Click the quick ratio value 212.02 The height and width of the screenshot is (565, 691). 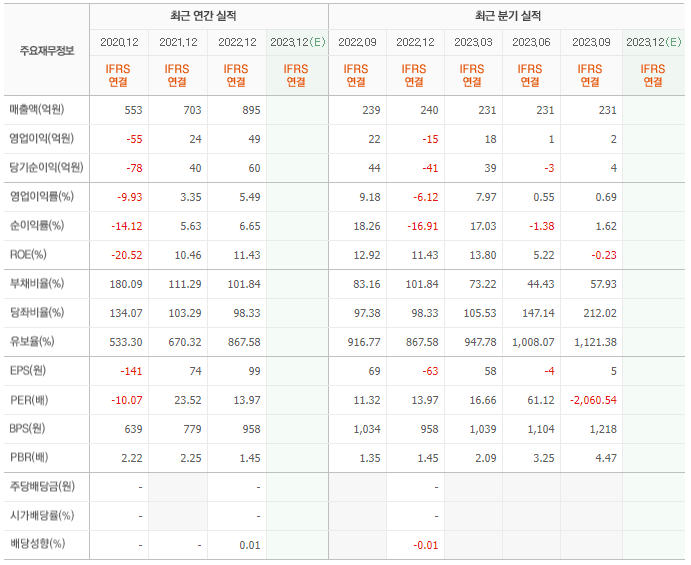click(x=600, y=314)
